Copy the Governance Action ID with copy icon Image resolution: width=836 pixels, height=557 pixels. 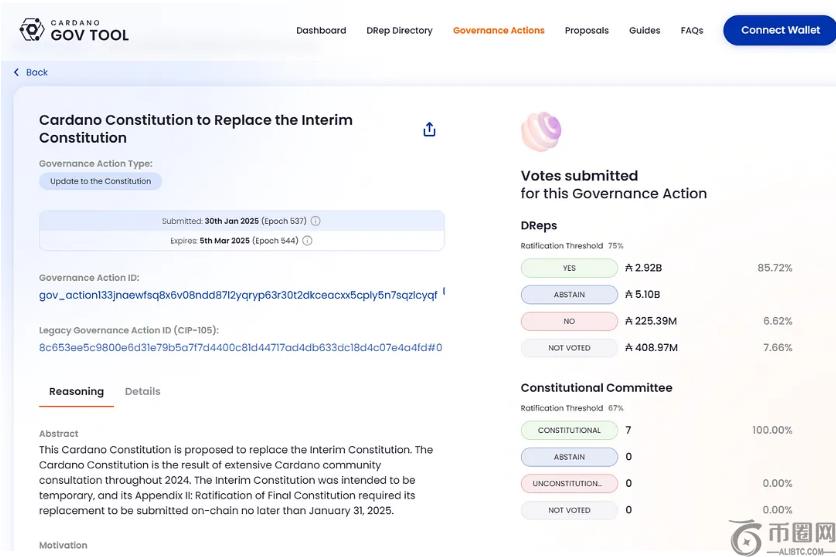click(x=443, y=293)
